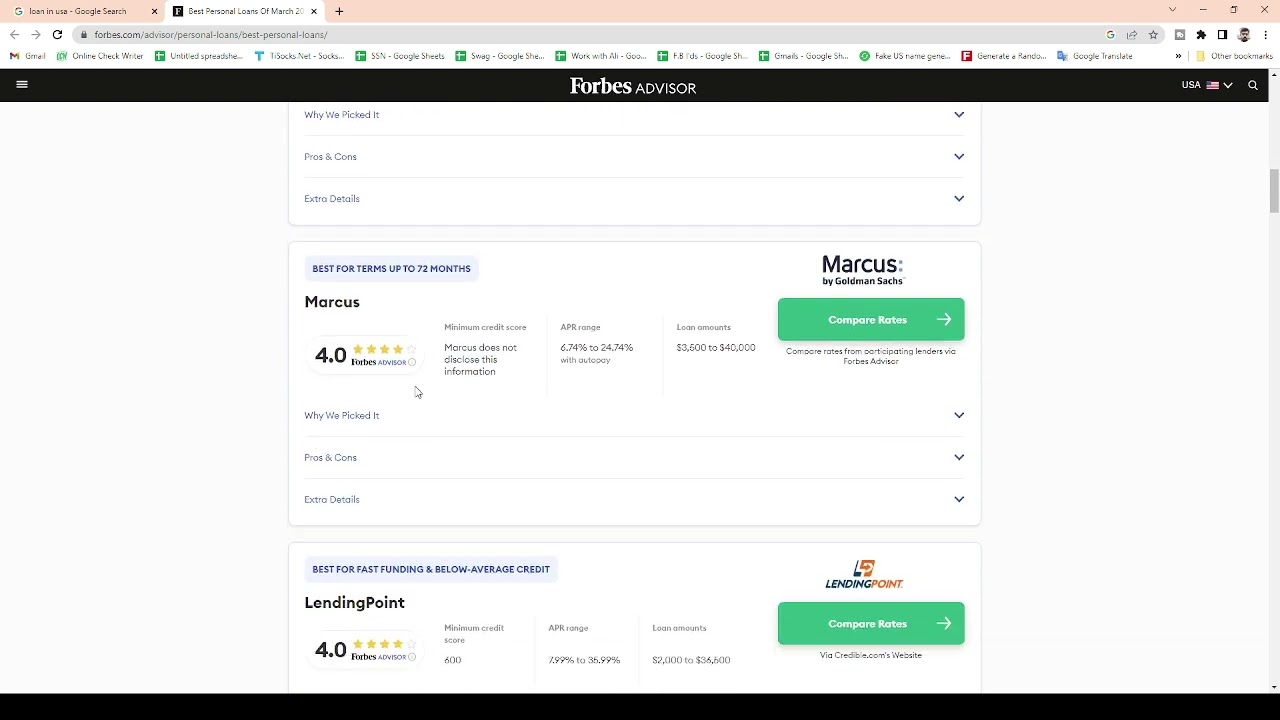Click the Marcus heading
This screenshot has height=720, width=1280.
click(x=332, y=302)
